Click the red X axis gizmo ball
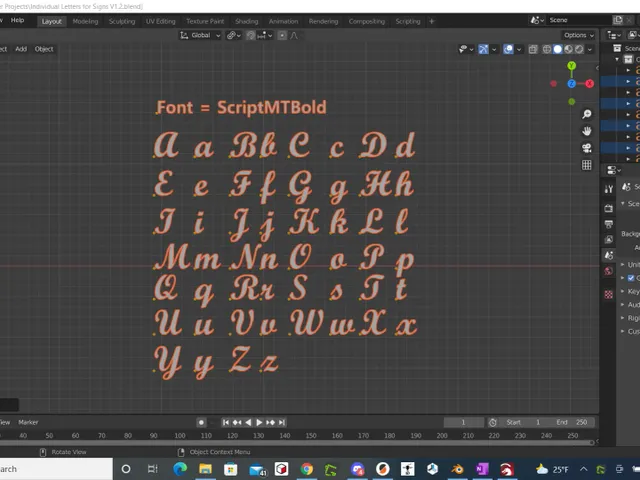640x480 pixels. (x=589, y=84)
